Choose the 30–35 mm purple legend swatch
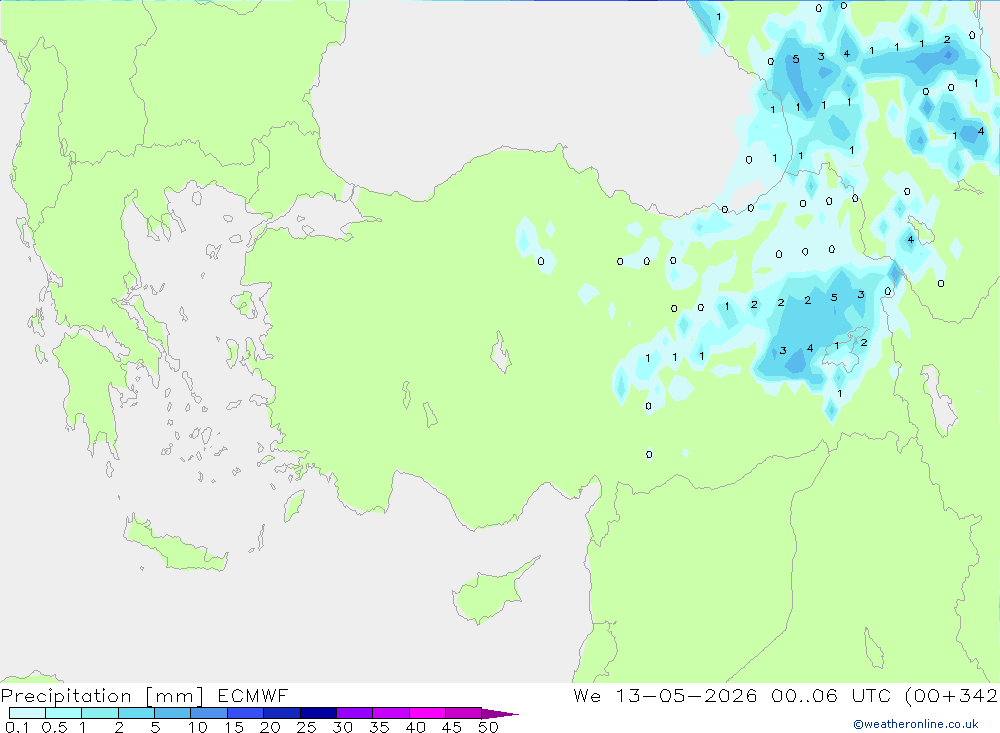1000x733 pixels. 355,713
